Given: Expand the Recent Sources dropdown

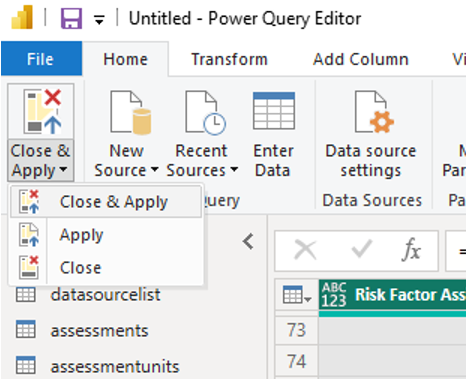Looking at the screenshot, I should pos(234,169).
